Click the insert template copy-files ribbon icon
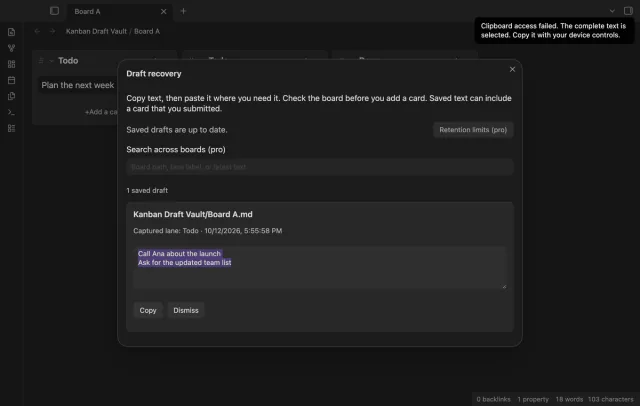This screenshot has width=640, height=406. tap(11, 96)
